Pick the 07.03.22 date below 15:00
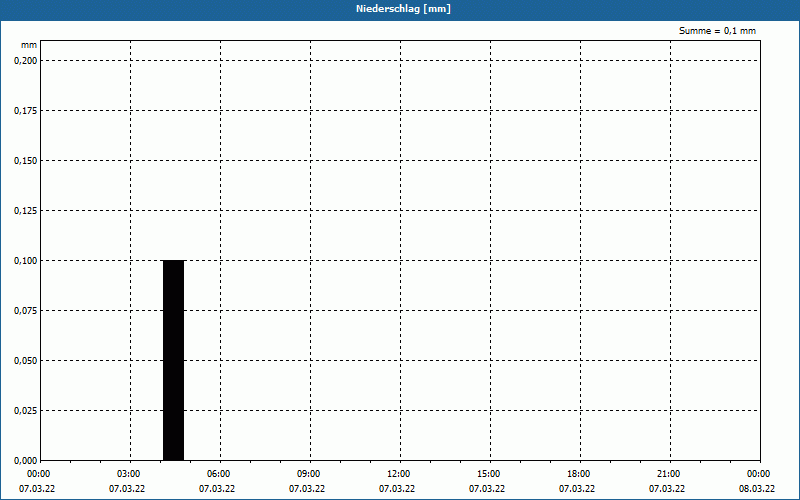Screen dimensions: 800x500 point(487,489)
